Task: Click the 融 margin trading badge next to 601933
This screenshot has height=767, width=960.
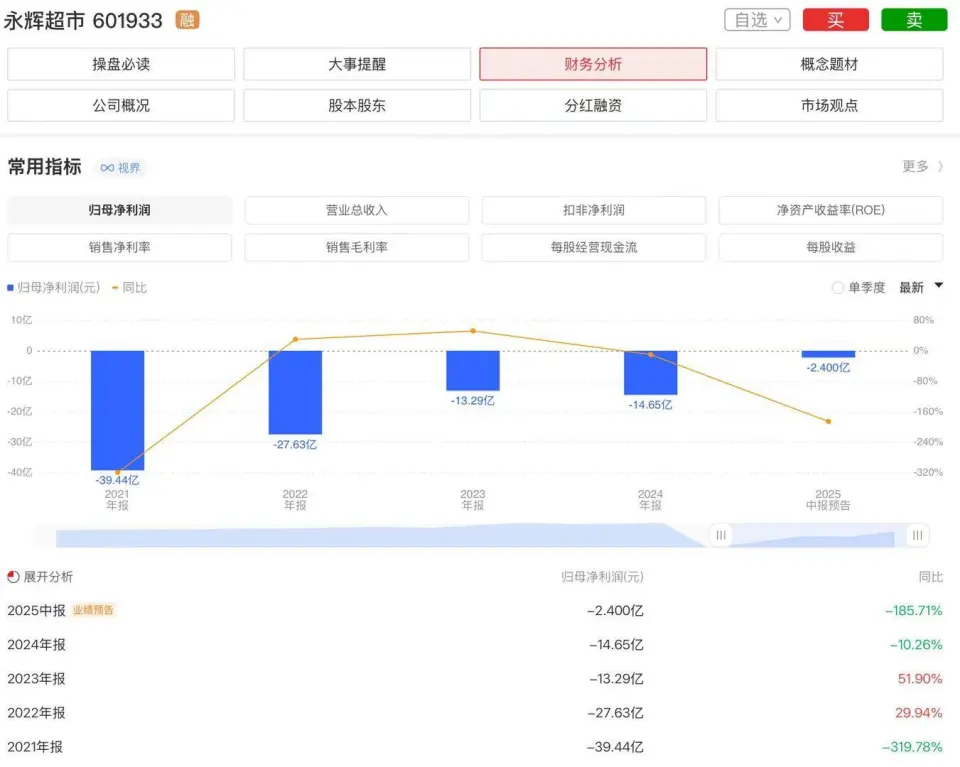Action: coord(186,20)
